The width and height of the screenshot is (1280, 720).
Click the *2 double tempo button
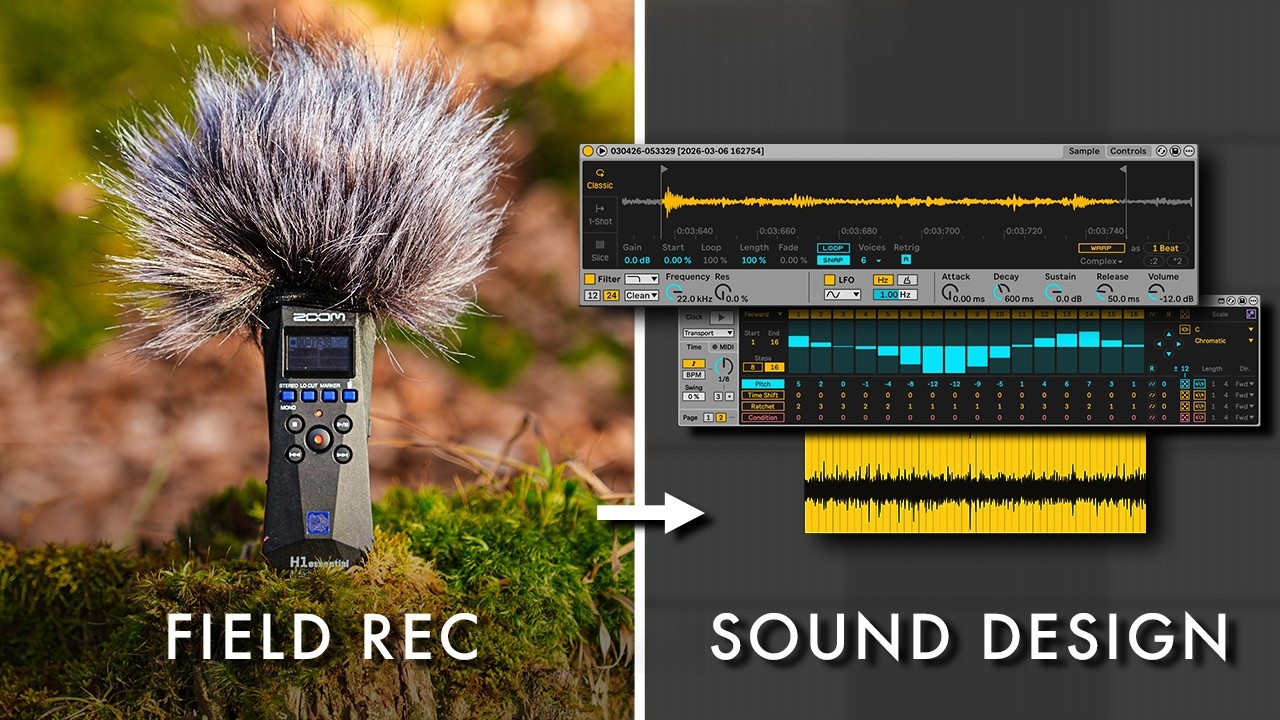click(x=1177, y=261)
